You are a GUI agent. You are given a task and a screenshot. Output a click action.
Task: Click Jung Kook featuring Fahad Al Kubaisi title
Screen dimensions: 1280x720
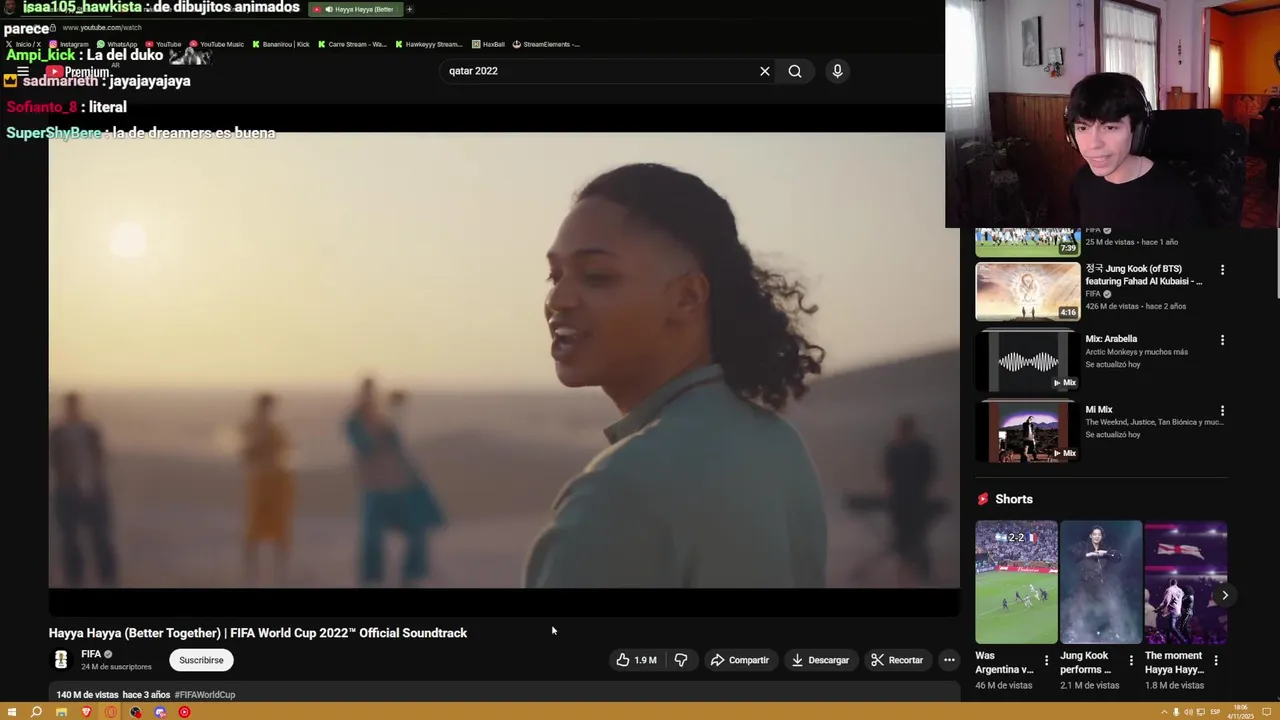pyautogui.click(x=1144, y=275)
